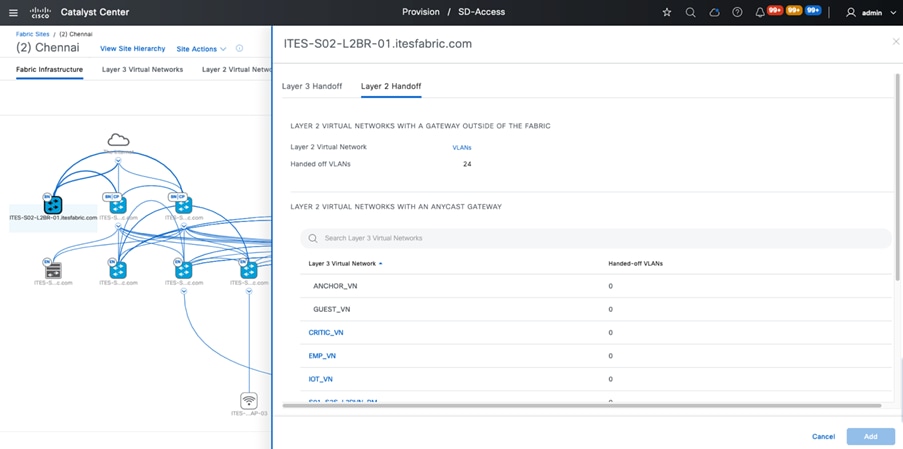Viewport: 903px width, 449px height.
Task: Click the VLANs link
Action: 462,147
